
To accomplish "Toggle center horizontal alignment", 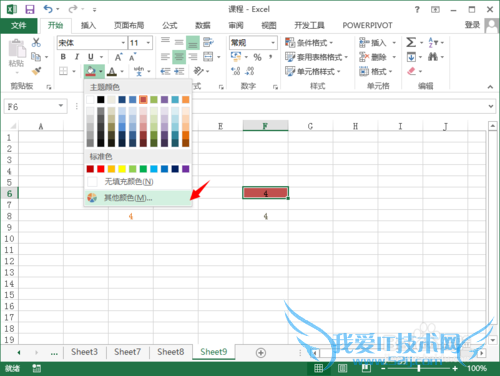I will point(179,57).
